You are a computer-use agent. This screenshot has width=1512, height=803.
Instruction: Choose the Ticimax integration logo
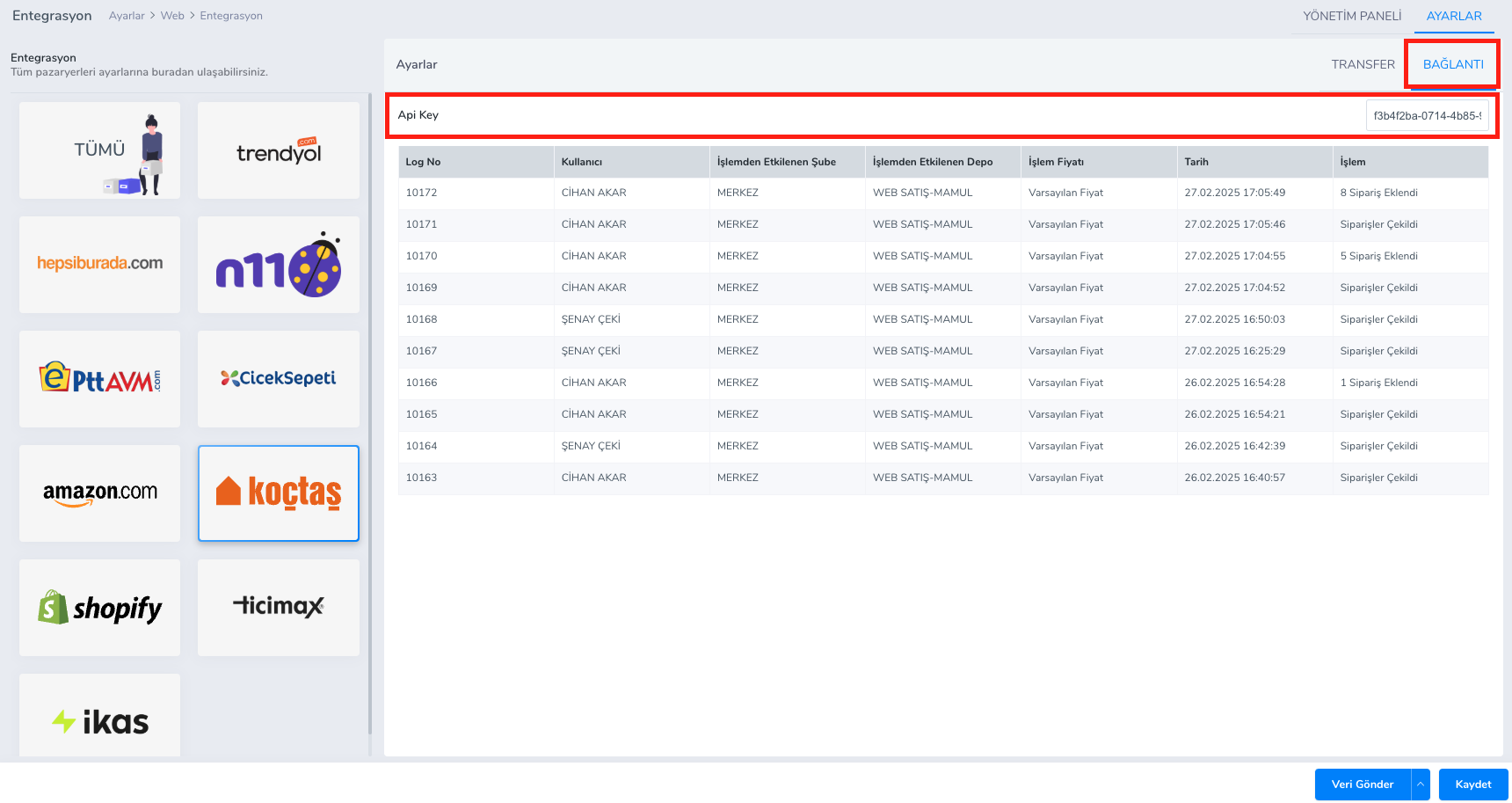point(278,608)
